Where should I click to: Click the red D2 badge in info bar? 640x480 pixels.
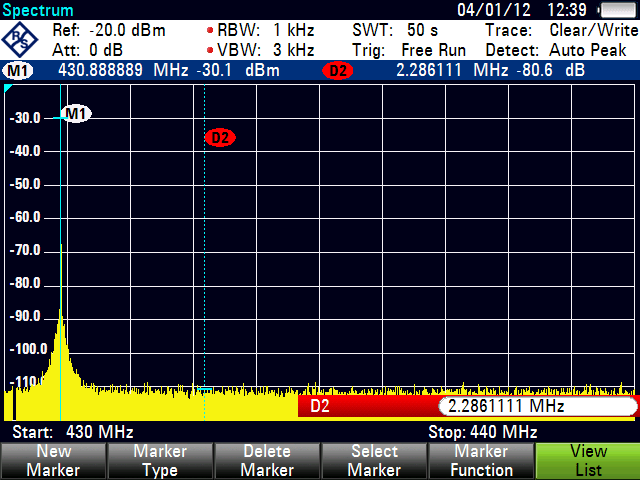click(x=337, y=71)
